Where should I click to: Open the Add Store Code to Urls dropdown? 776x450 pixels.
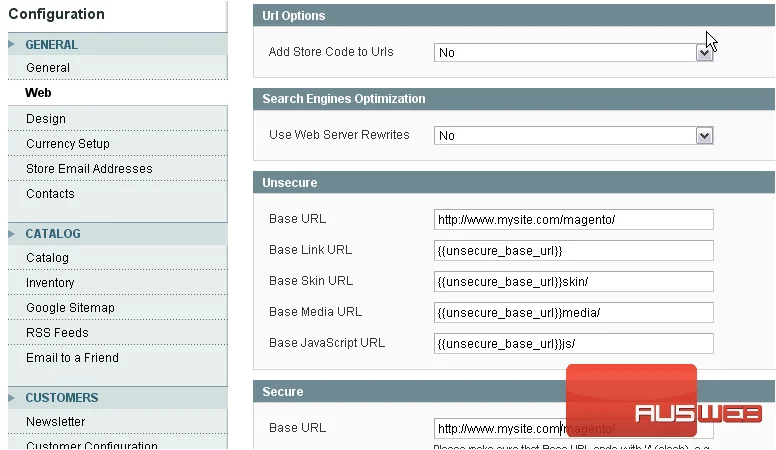coord(573,52)
